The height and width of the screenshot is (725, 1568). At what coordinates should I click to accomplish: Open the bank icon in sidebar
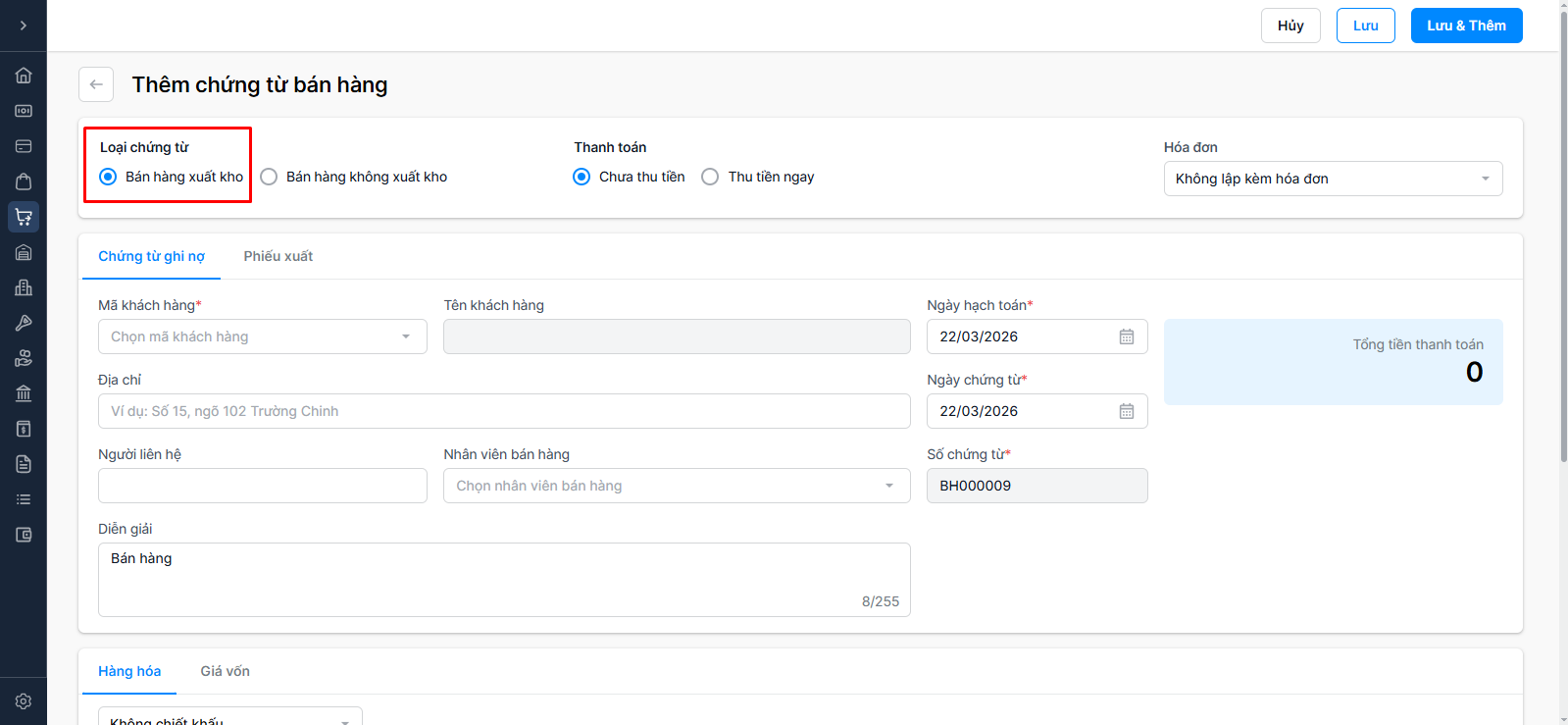point(24,393)
